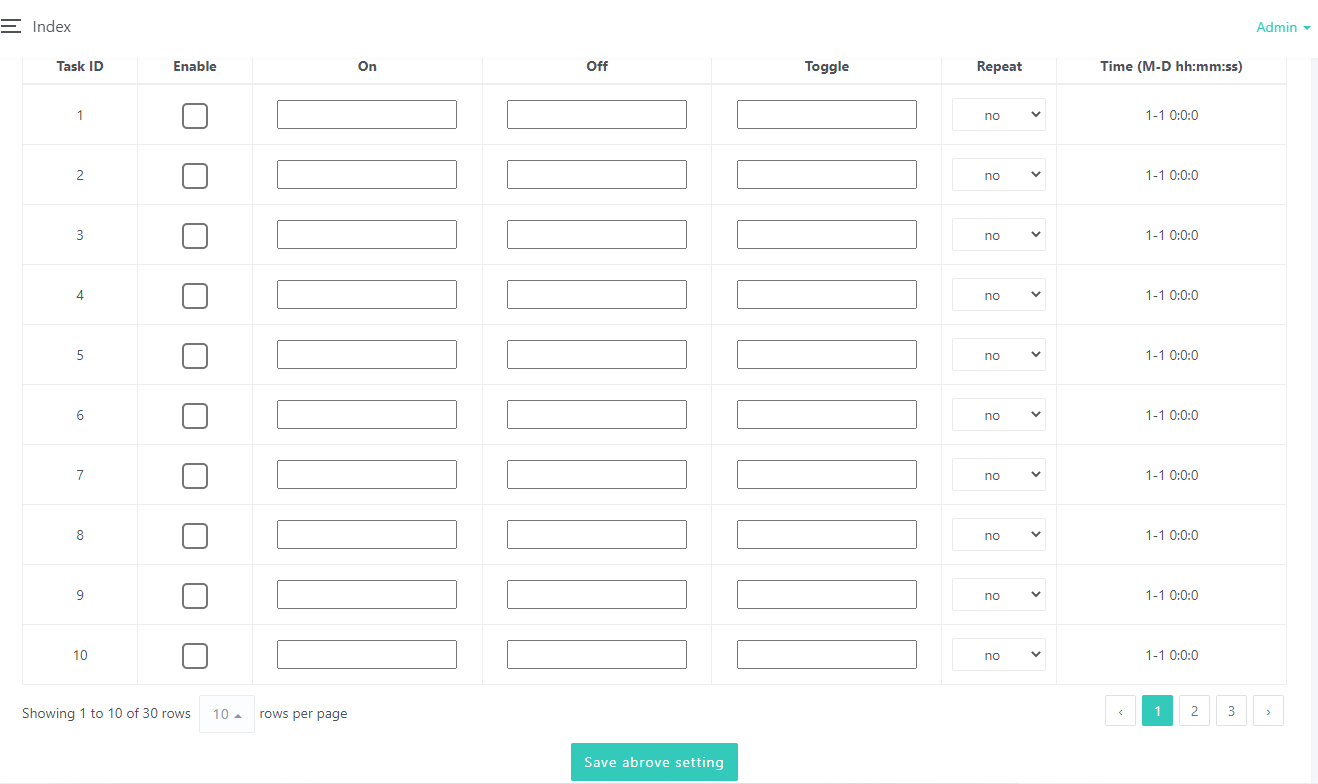Switch to page 2 of the table
1318x784 pixels.
[x=1194, y=711]
